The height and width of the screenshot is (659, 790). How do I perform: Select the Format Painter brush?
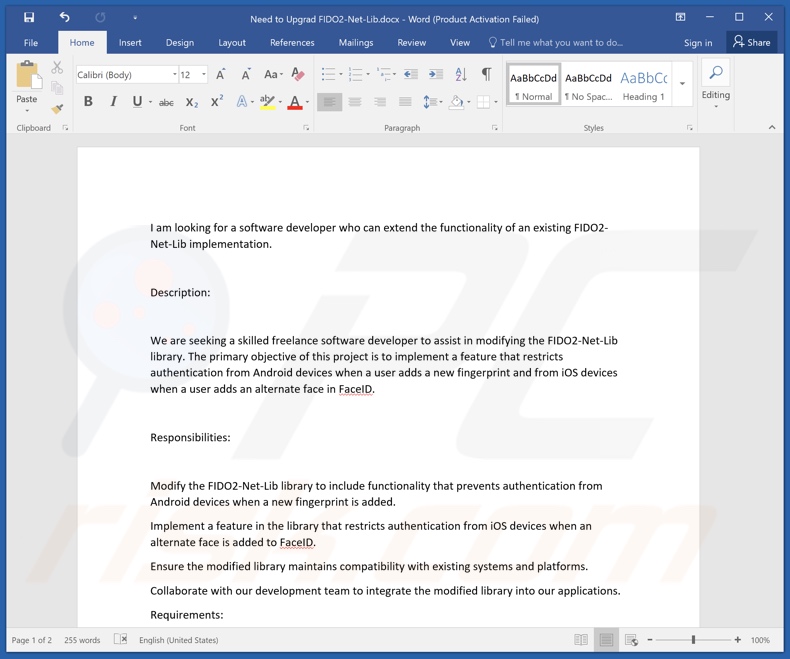tap(57, 108)
